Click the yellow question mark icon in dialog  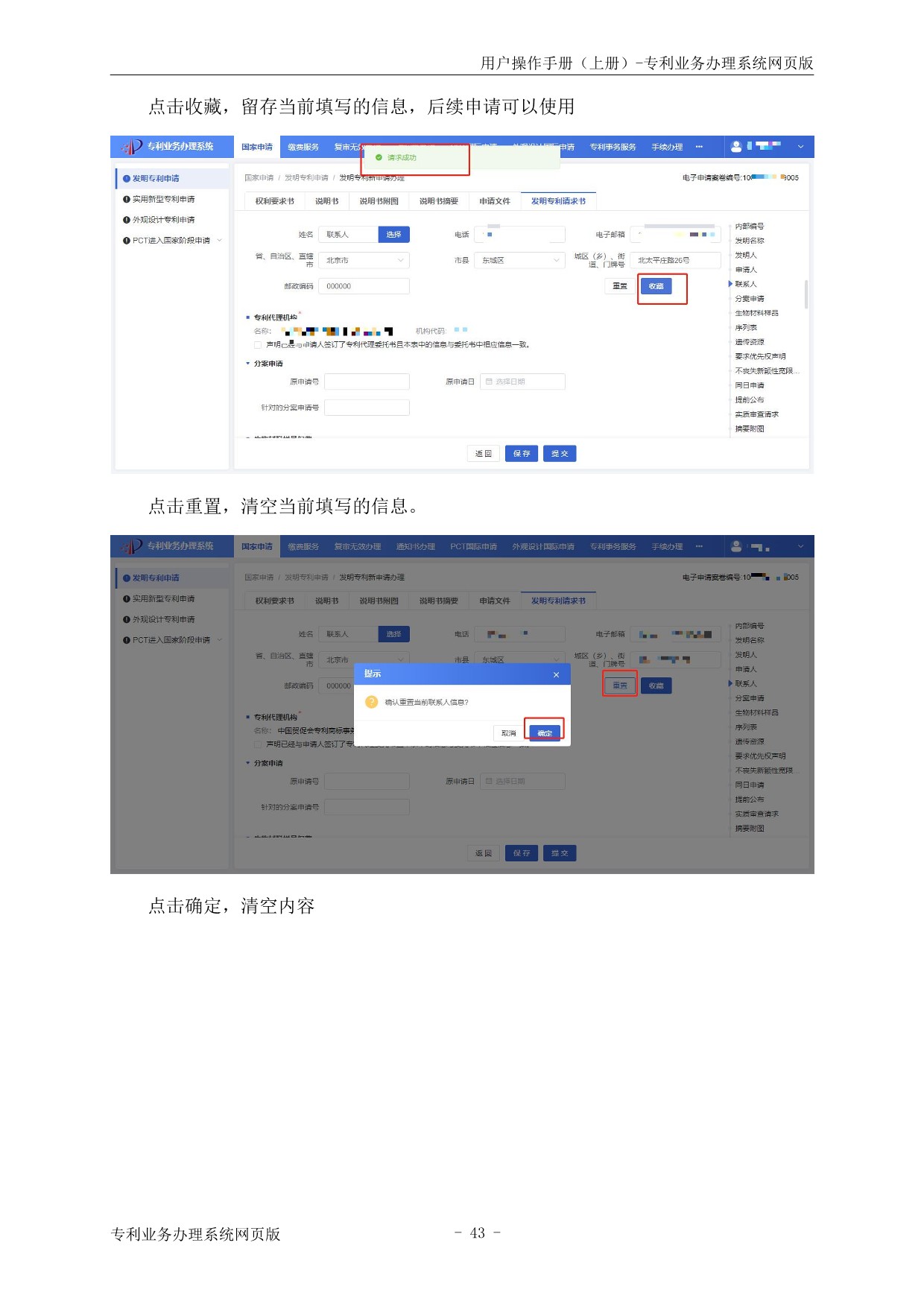tap(371, 702)
